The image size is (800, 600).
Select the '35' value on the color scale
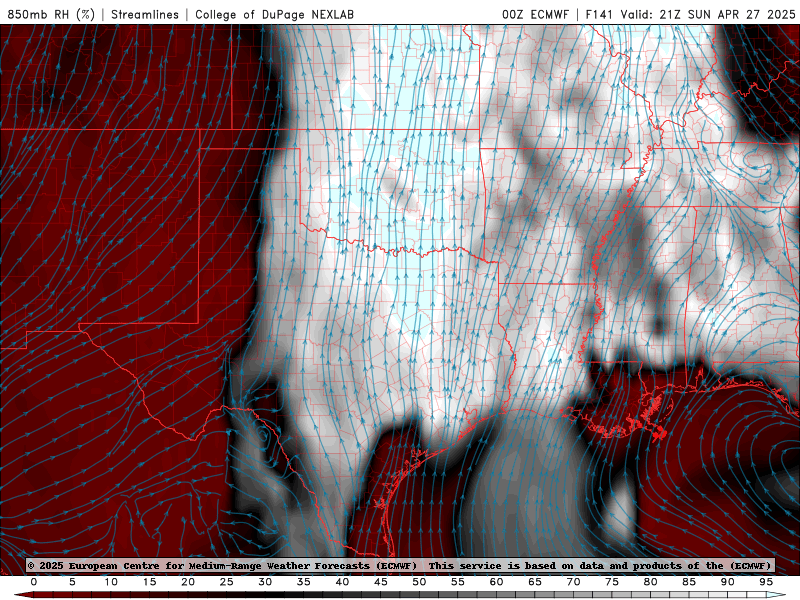(x=304, y=582)
